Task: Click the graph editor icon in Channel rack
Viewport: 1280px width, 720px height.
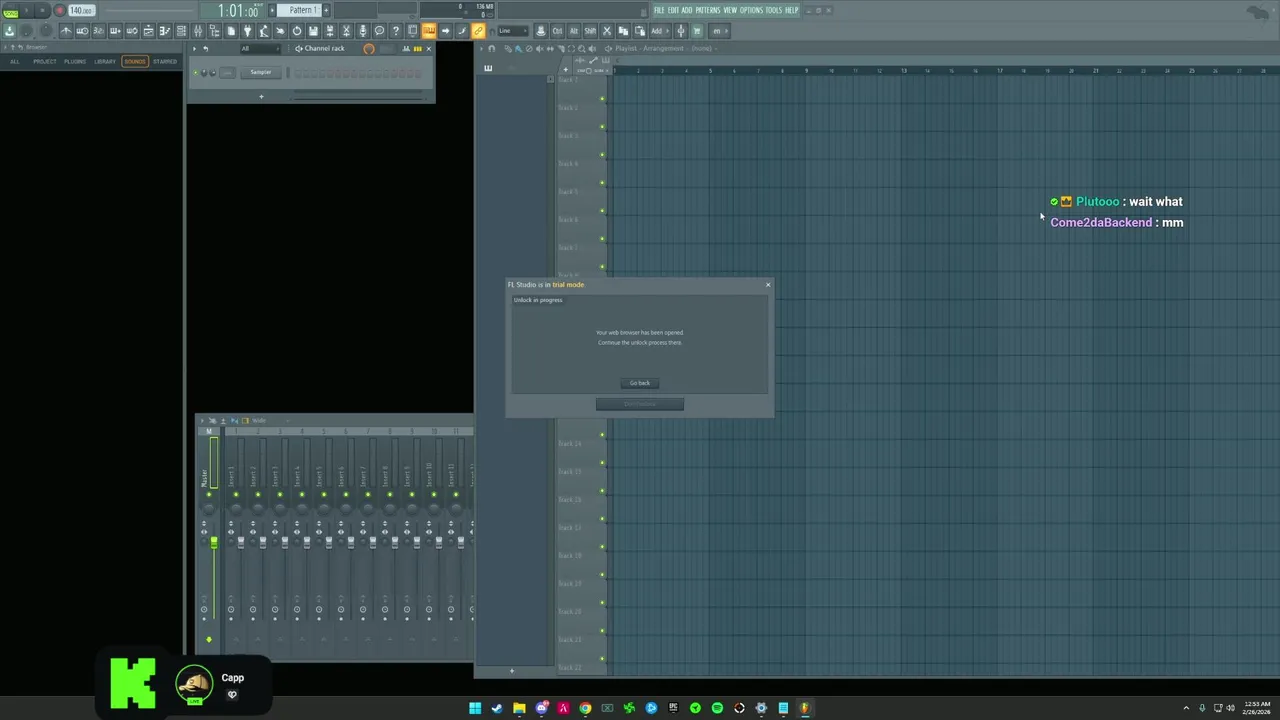Action: (406, 48)
